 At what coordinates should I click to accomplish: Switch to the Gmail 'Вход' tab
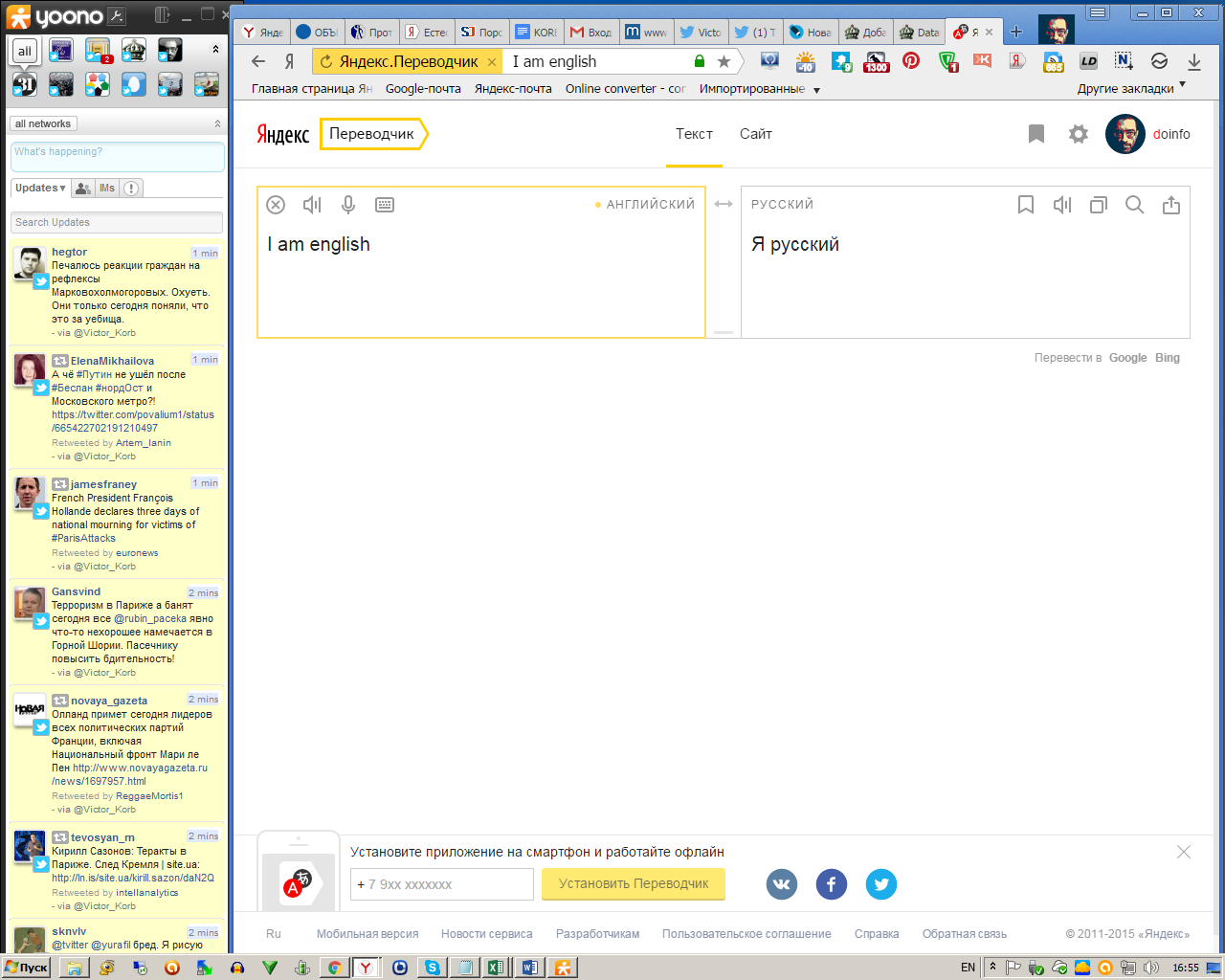(590, 32)
